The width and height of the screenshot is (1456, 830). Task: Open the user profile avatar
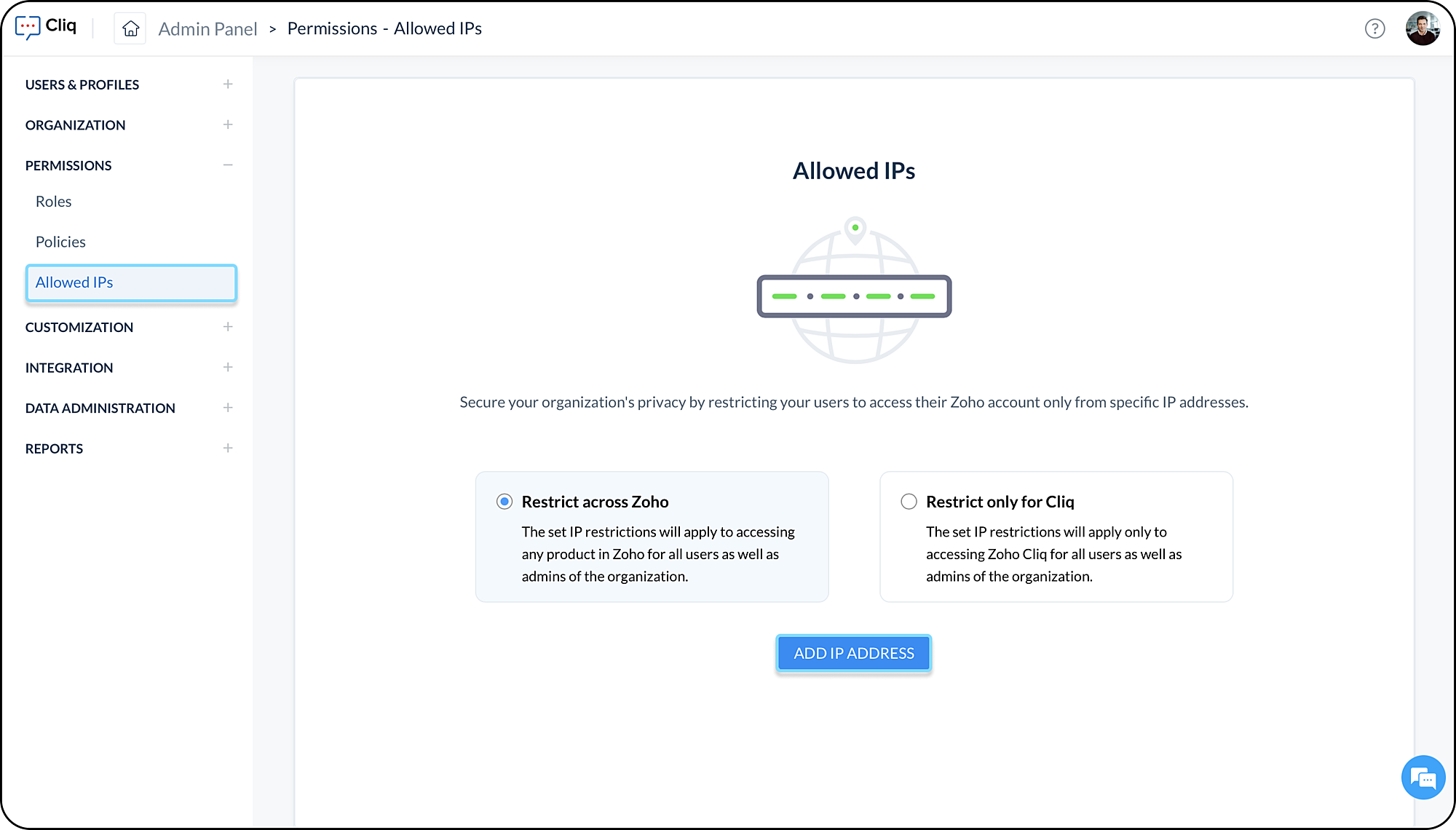(x=1423, y=28)
